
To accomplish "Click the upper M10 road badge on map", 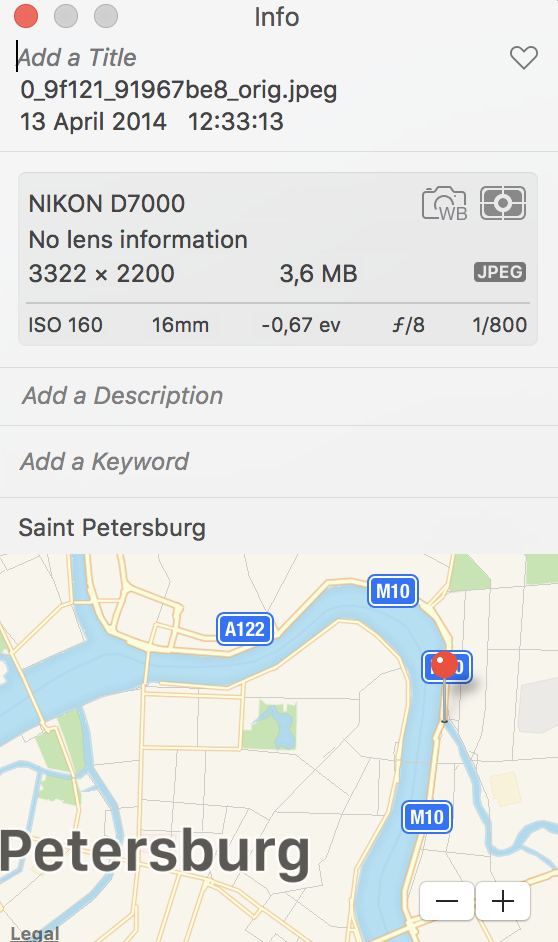I will [393, 591].
